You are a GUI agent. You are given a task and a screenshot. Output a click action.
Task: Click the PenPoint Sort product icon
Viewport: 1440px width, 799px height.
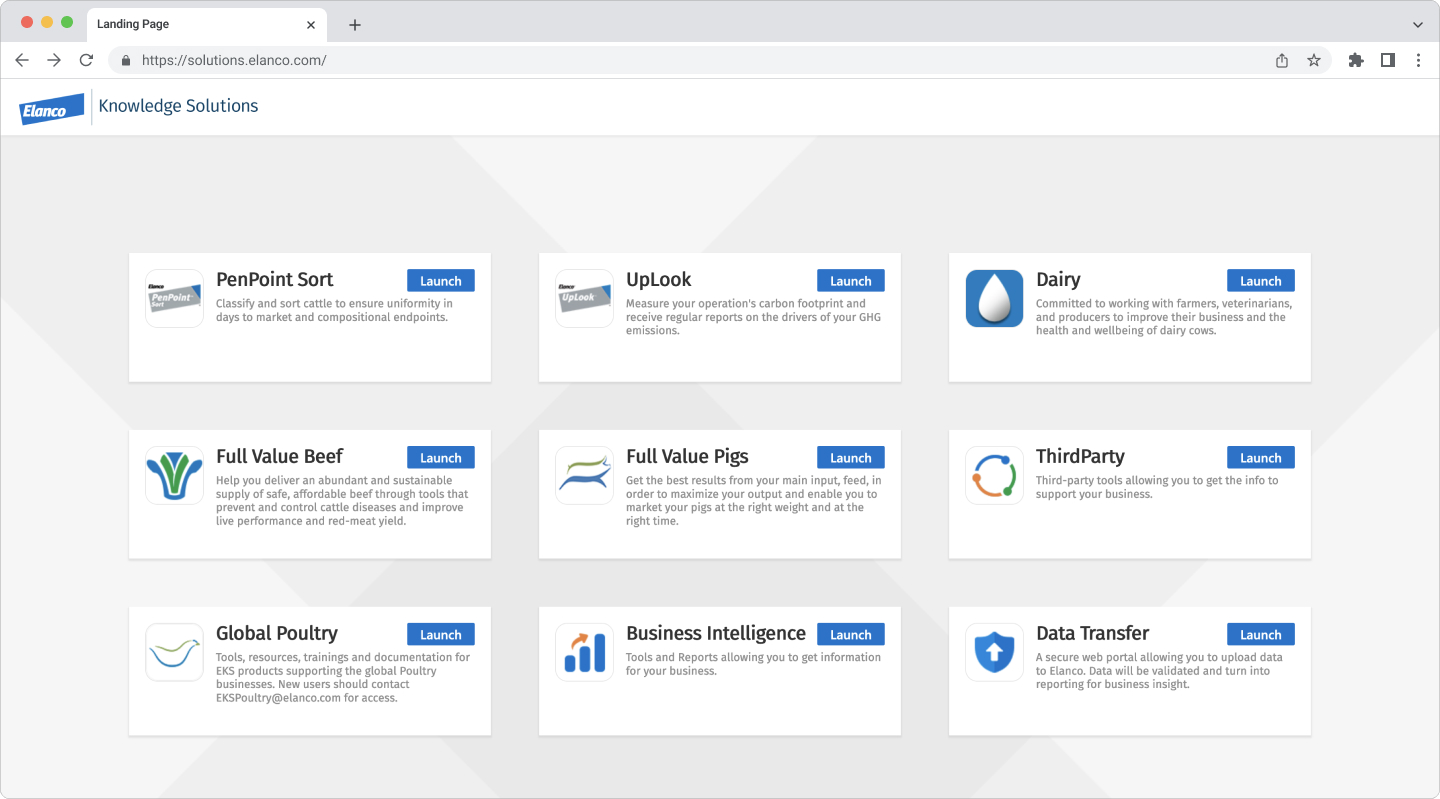pos(174,298)
